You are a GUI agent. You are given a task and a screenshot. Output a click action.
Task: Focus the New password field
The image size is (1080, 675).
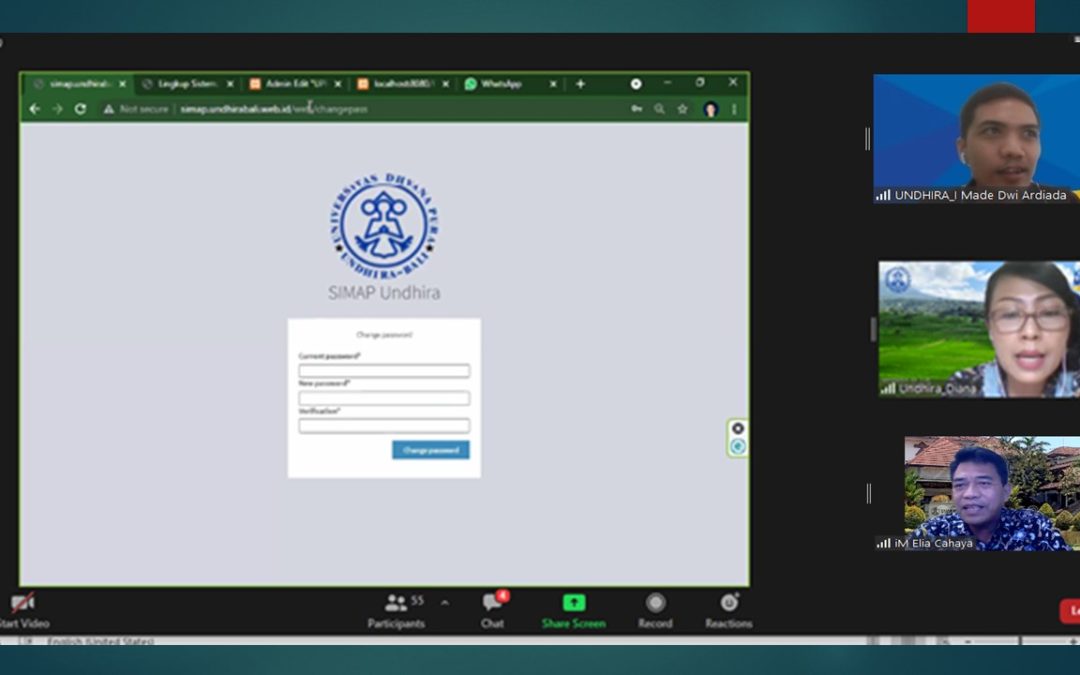[x=384, y=398]
